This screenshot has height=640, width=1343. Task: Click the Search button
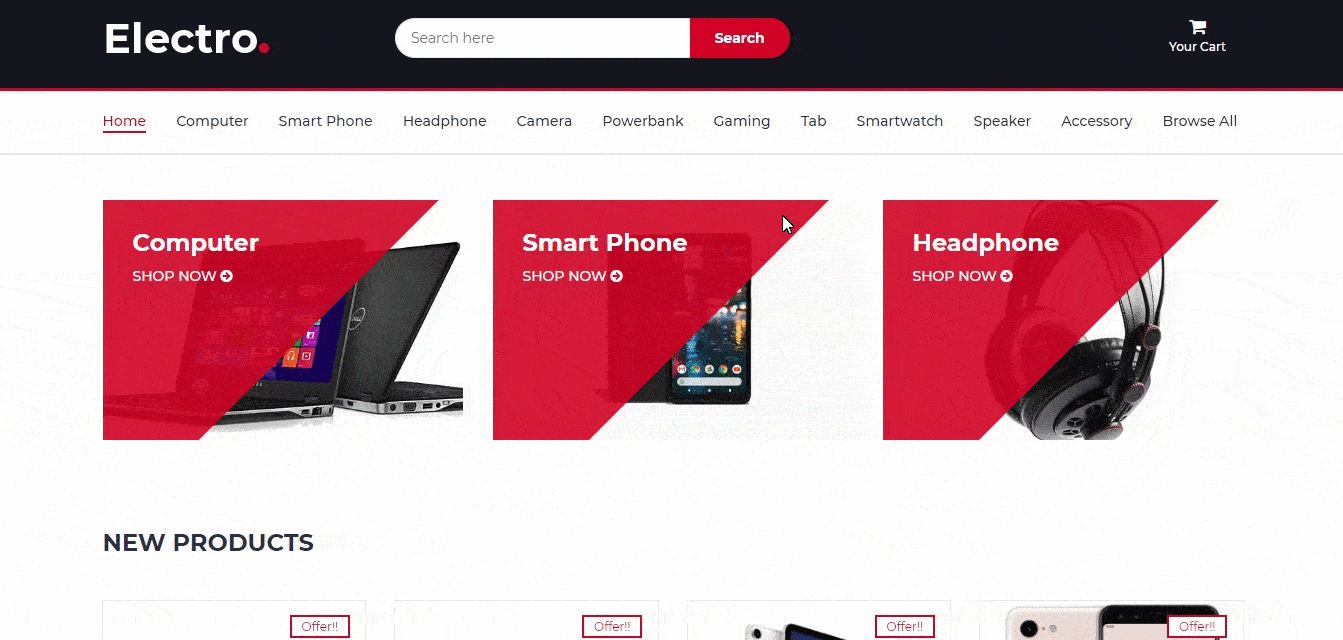click(x=740, y=38)
